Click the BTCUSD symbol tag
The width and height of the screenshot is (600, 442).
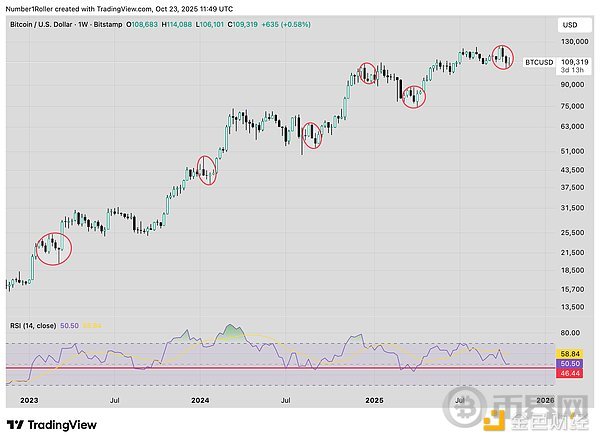click(539, 61)
